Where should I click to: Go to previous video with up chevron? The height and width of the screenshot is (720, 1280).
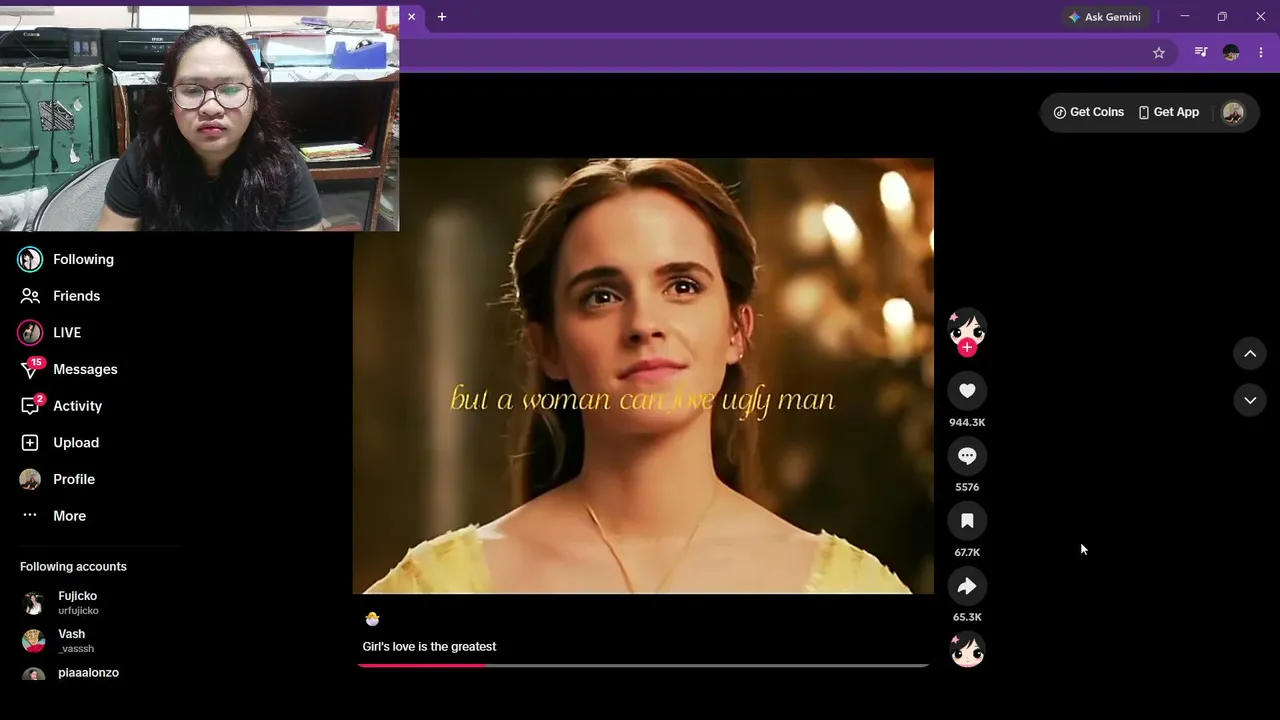pos(1250,354)
